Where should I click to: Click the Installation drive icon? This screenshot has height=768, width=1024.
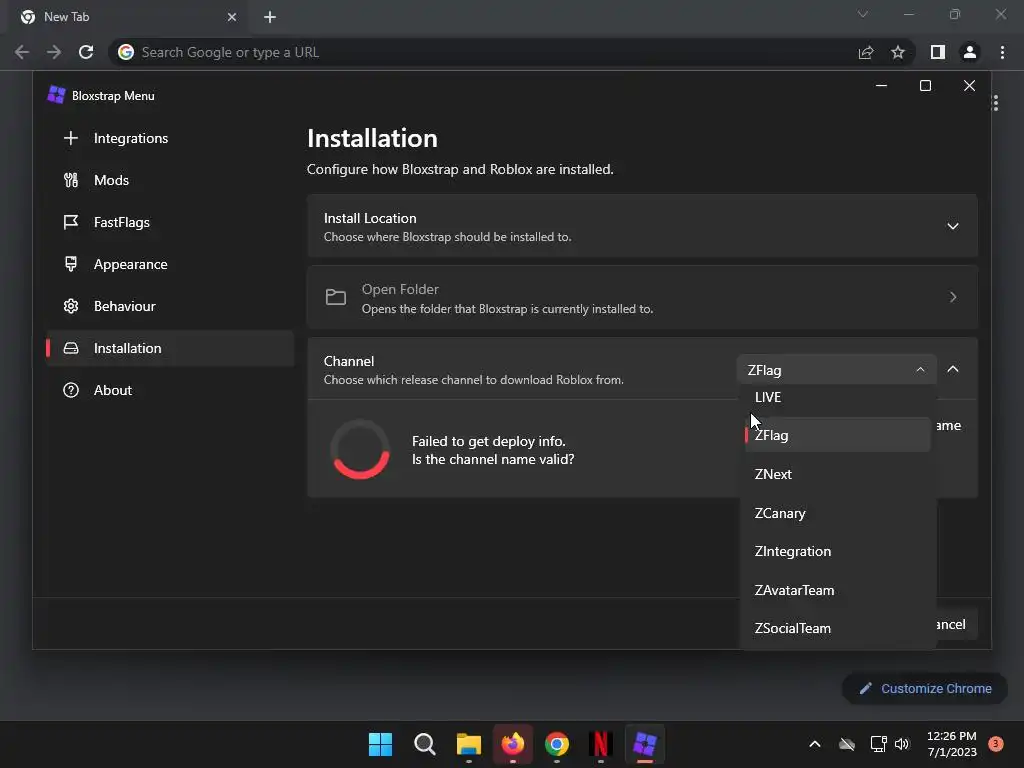(x=71, y=348)
